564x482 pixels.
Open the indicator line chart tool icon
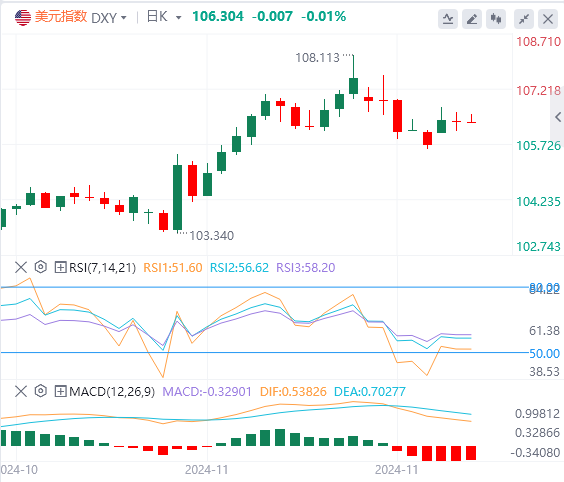448,19
